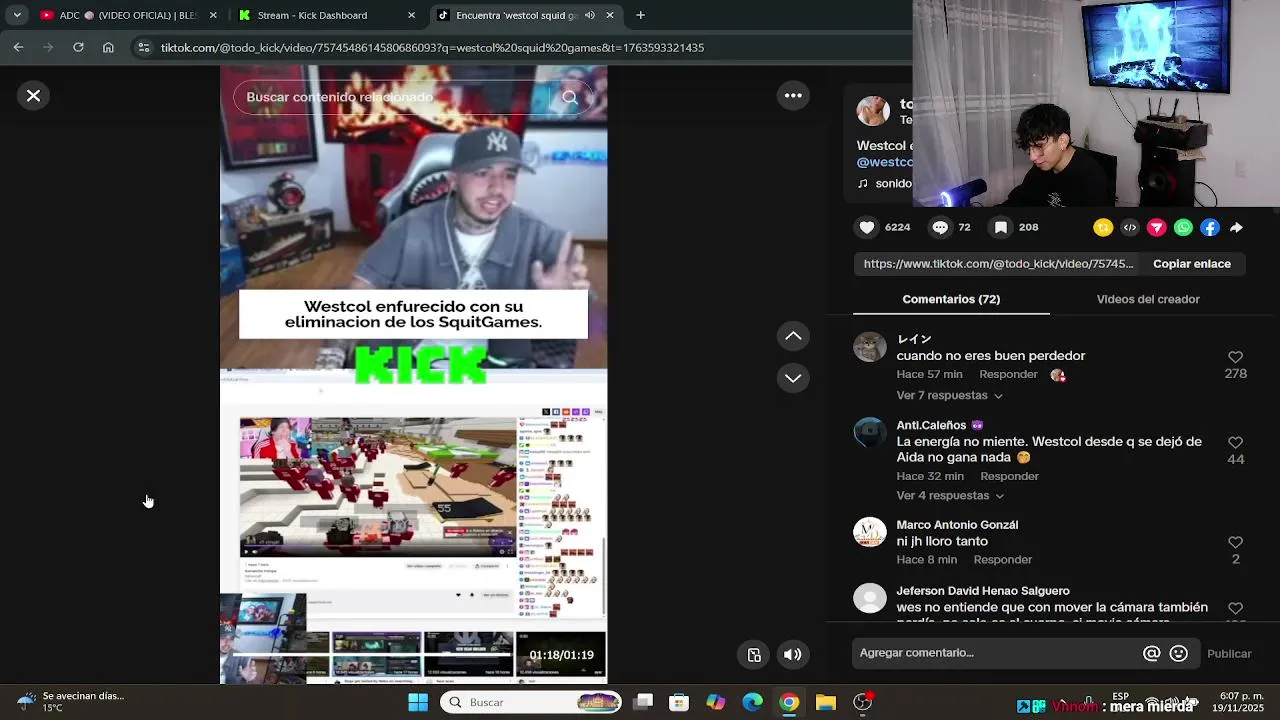Open the weather widget showing 15°C
The height and width of the screenshot is (720, 1280).
70,702
